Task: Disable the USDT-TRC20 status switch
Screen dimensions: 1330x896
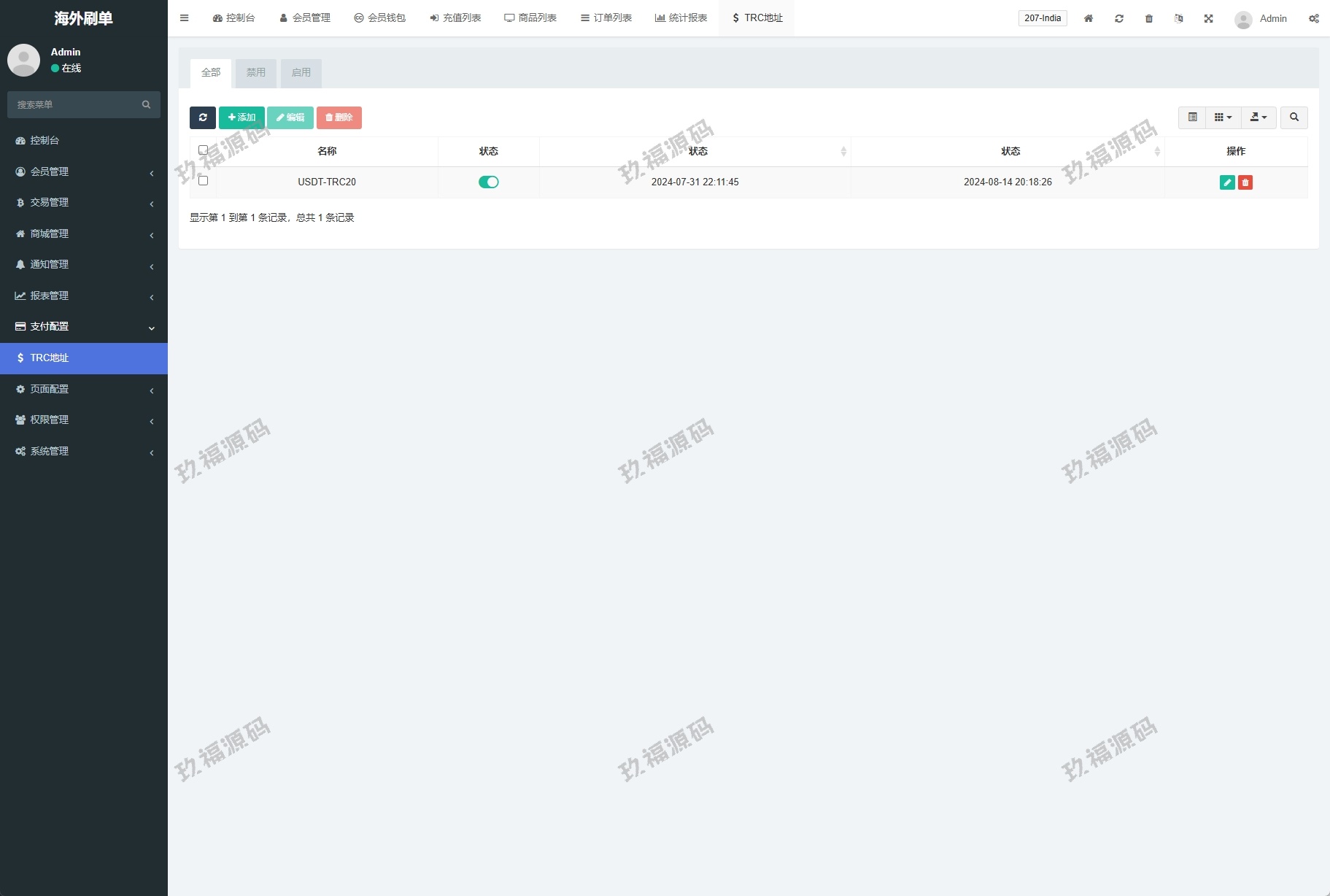Action: coord(488,182)
